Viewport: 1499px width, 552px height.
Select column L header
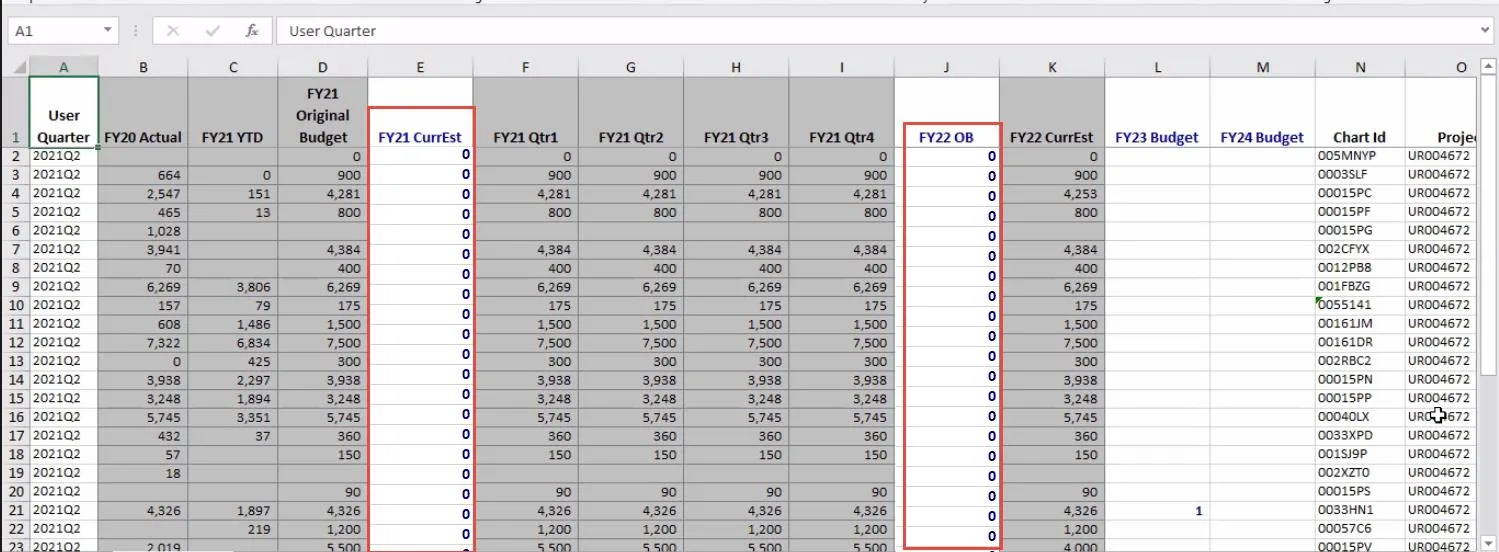(x=1157, y=67)
